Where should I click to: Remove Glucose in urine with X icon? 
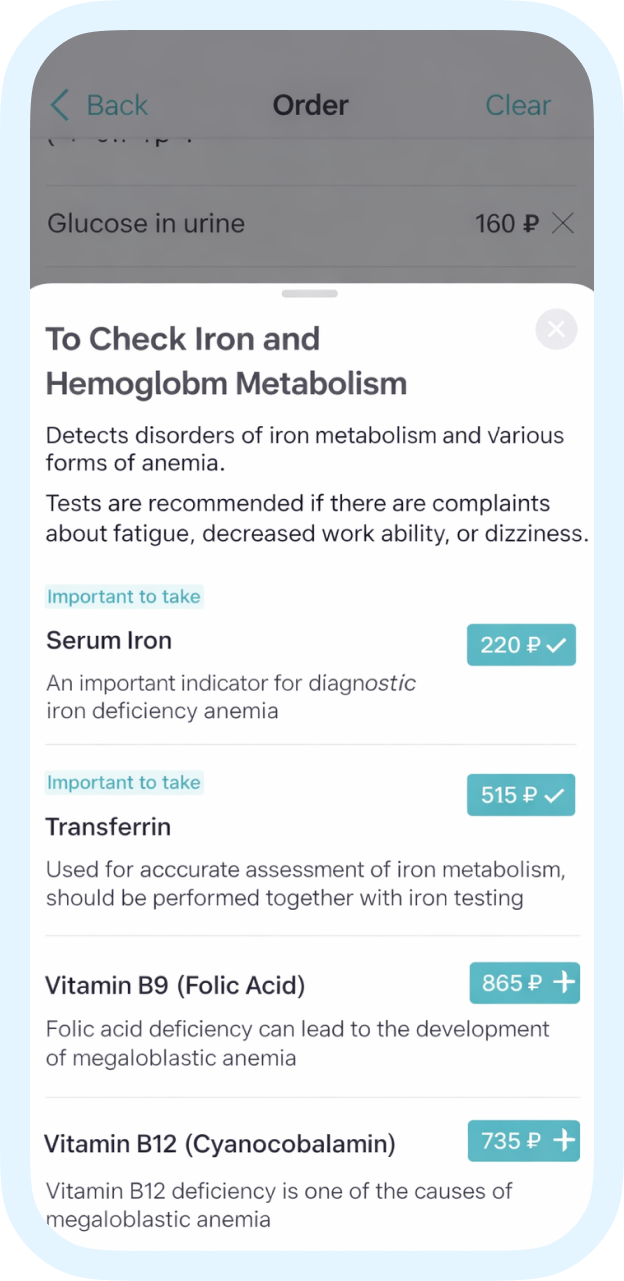click(564, 223)
